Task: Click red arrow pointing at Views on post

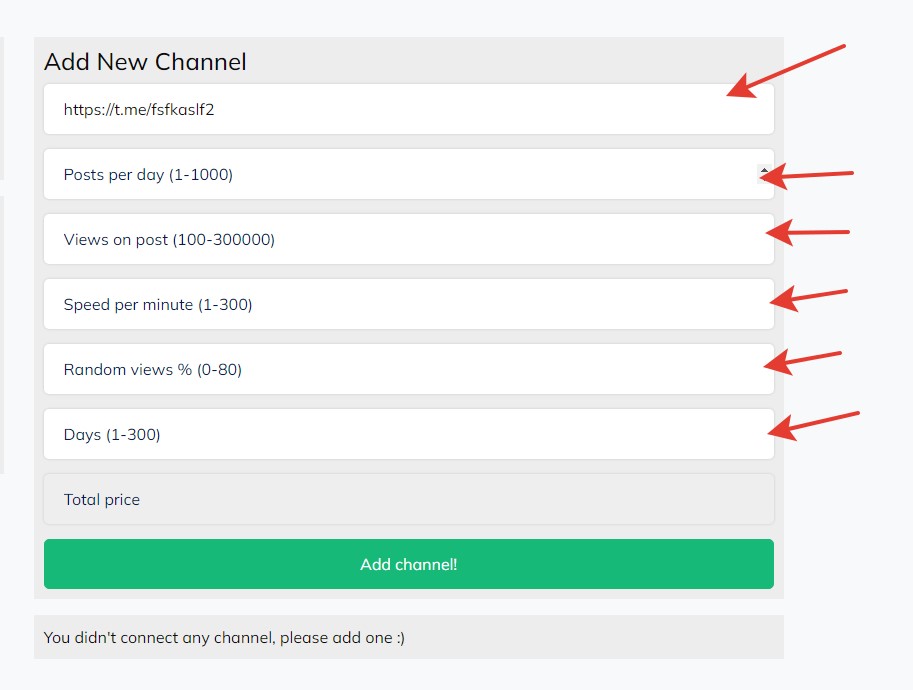Action: pyautogui.click(x=808, y=233)
